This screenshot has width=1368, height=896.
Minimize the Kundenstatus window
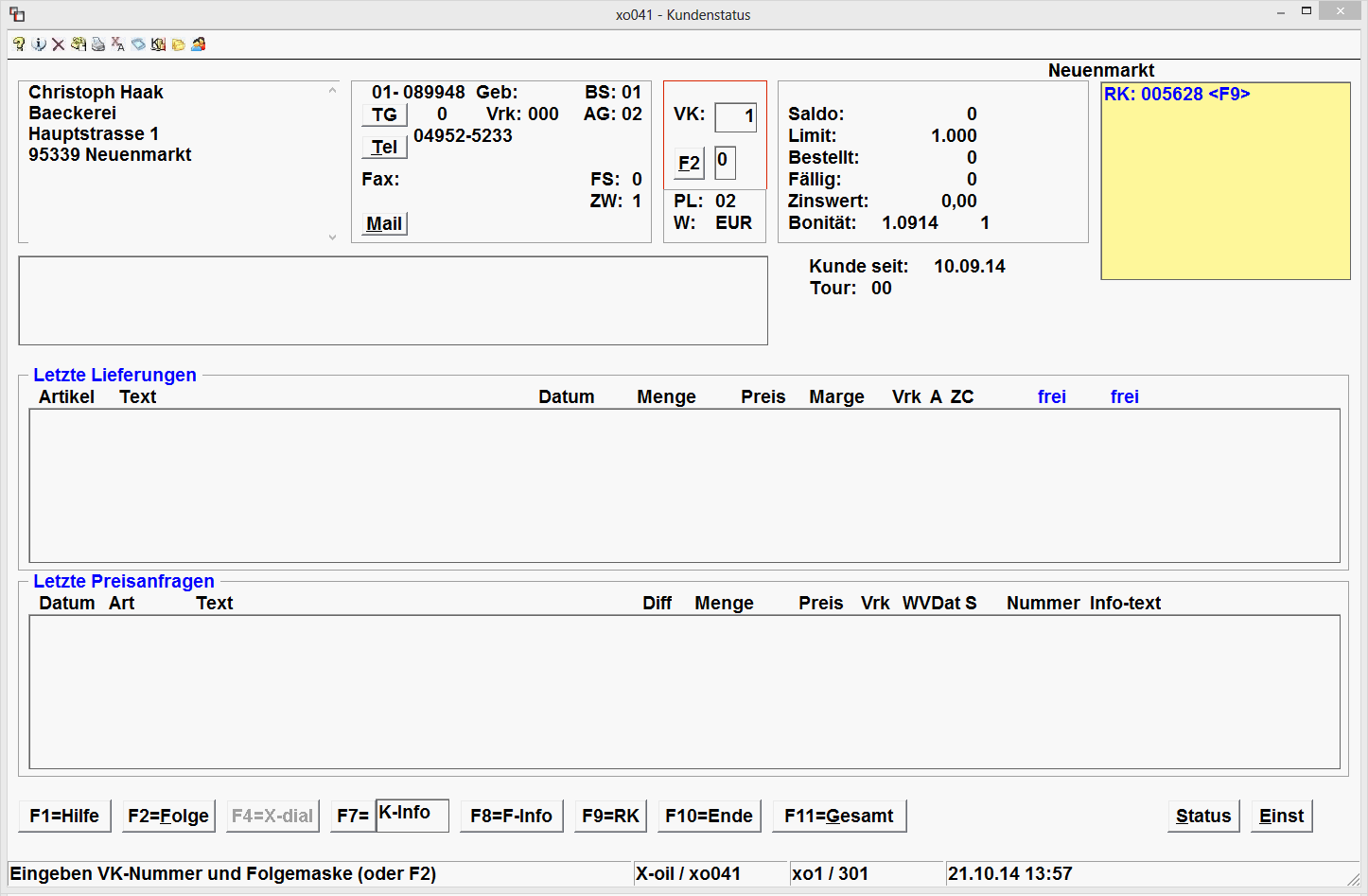tap(1280, 12)
